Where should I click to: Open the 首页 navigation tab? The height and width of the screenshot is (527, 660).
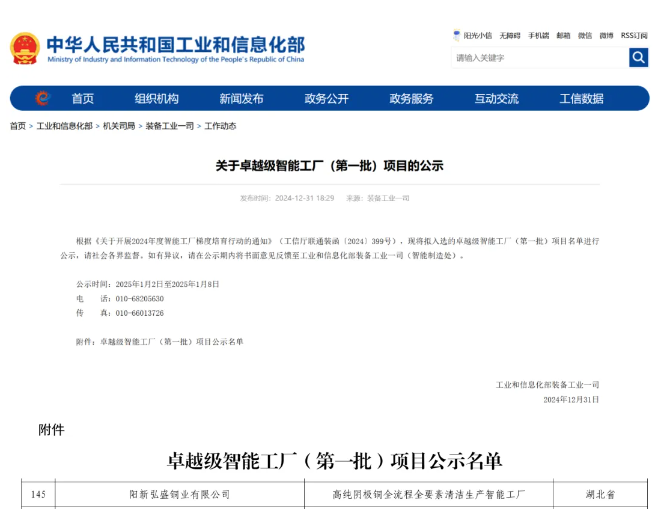tap(83, 98)
